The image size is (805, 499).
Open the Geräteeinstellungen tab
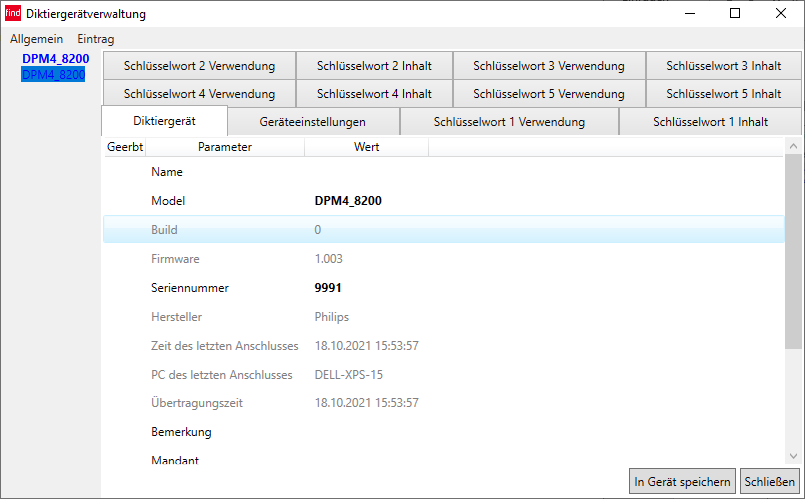(x=313, y=122)
